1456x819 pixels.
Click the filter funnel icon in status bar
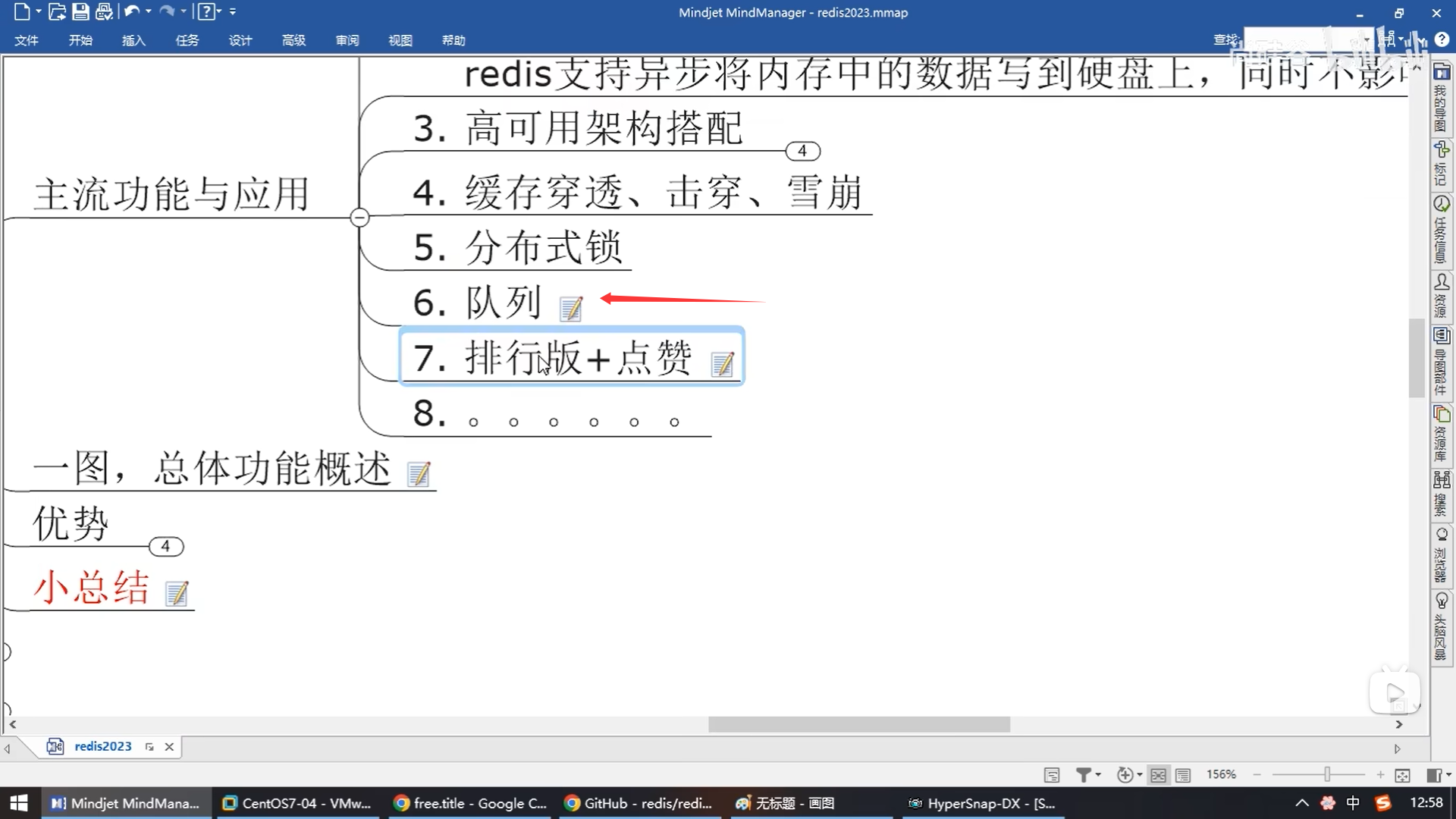click(x=1083, y=774)
